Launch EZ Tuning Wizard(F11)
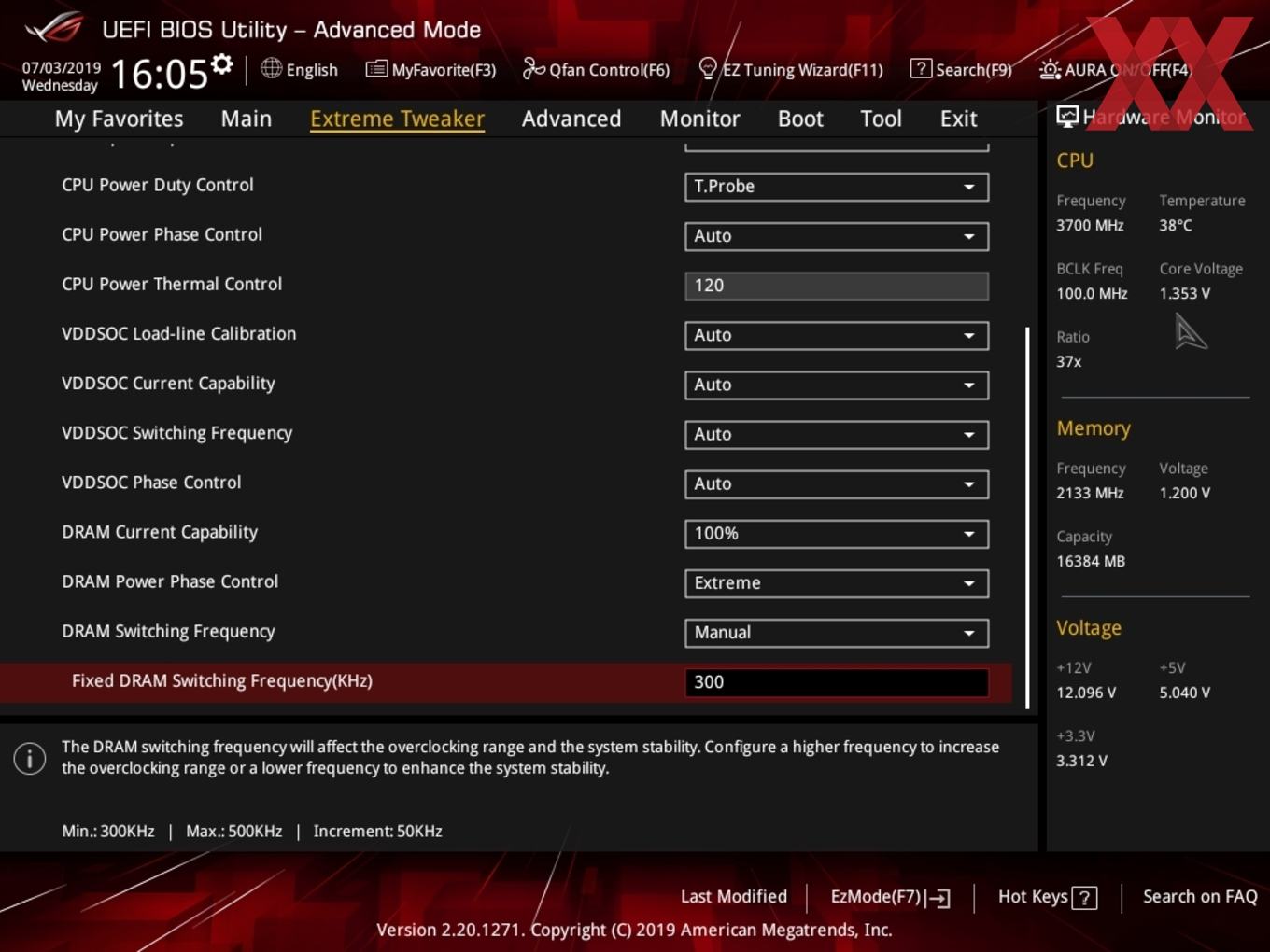This screenshot has height=952, width=1270. coord(791,69)
